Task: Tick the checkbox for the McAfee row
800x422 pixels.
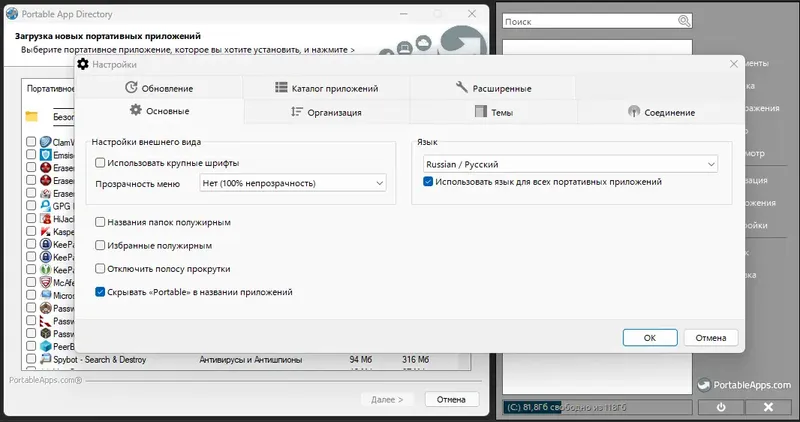Action: click(31, 282)
